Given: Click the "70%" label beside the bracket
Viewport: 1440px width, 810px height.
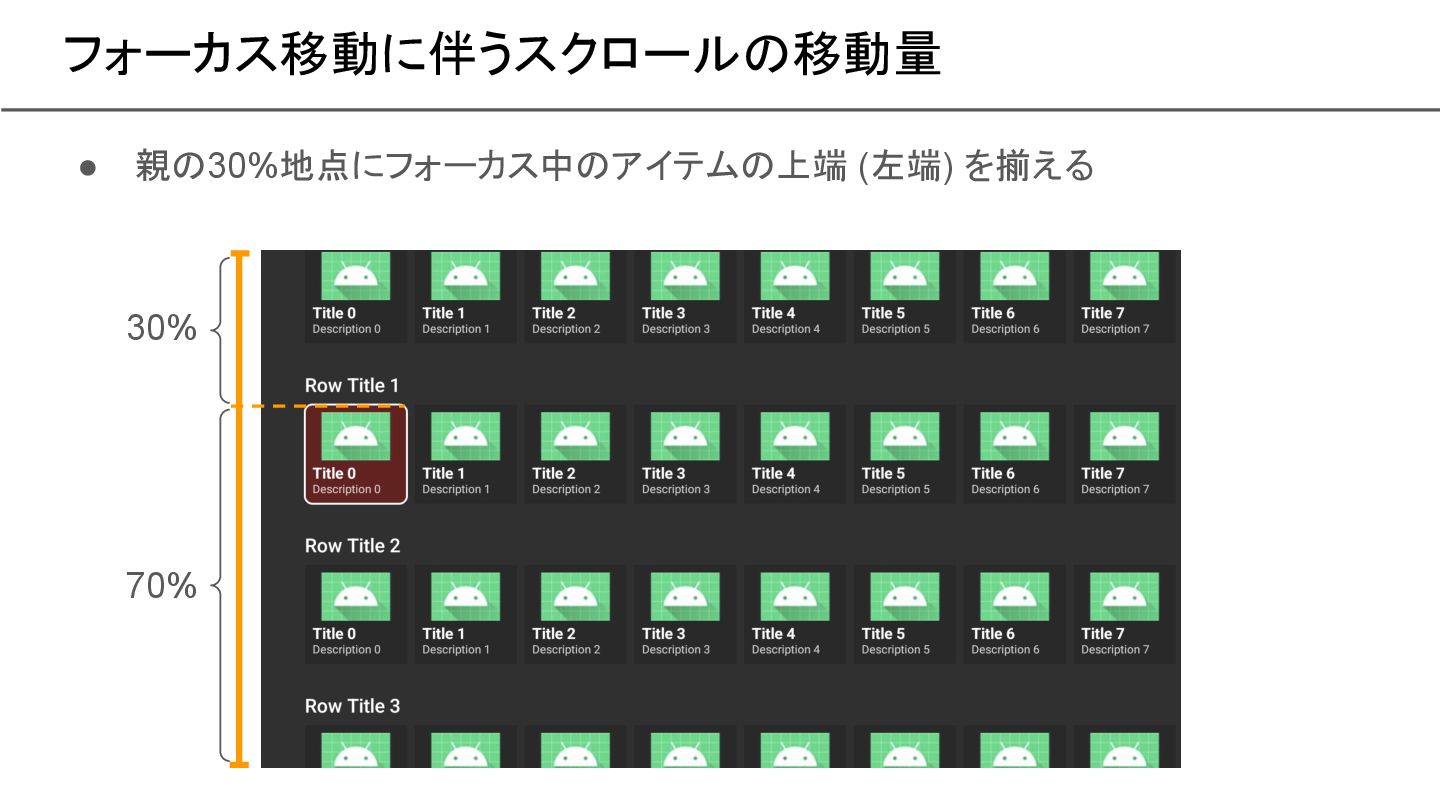Looking at the screenshot, I should click(x=162, y=586).
